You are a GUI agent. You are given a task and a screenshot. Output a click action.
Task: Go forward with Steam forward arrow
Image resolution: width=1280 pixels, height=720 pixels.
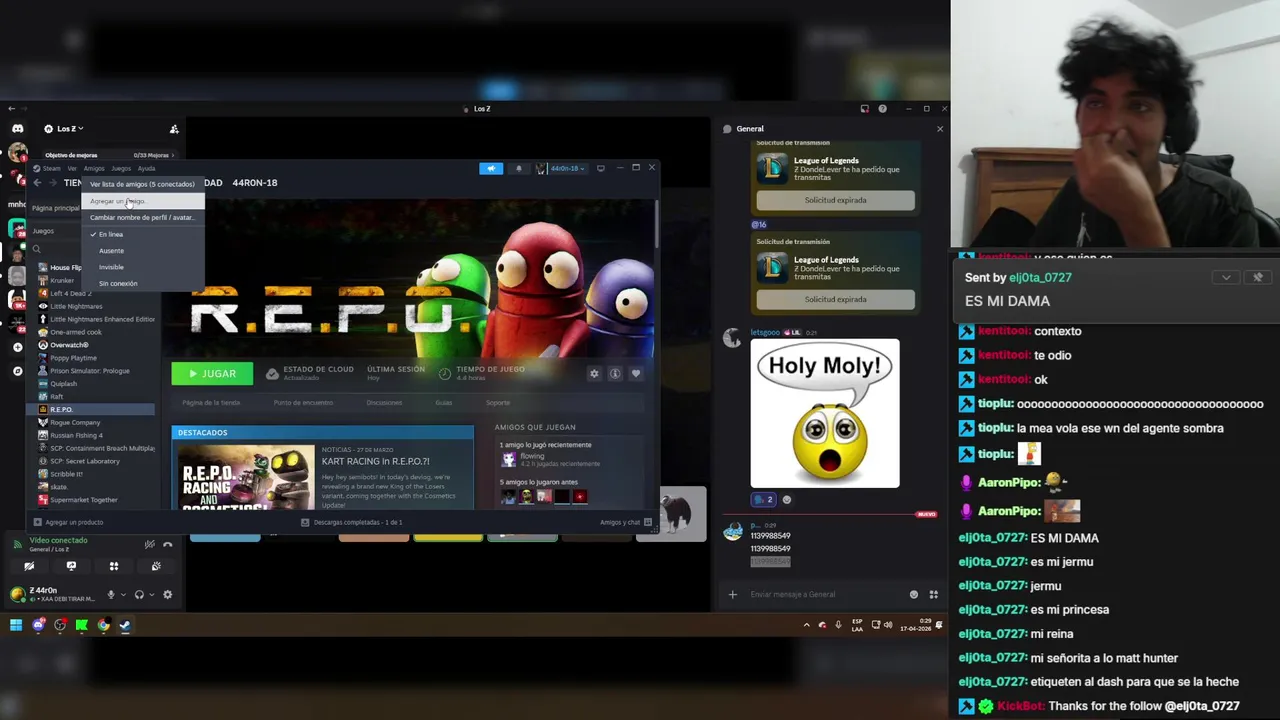(x=52, y=183)
